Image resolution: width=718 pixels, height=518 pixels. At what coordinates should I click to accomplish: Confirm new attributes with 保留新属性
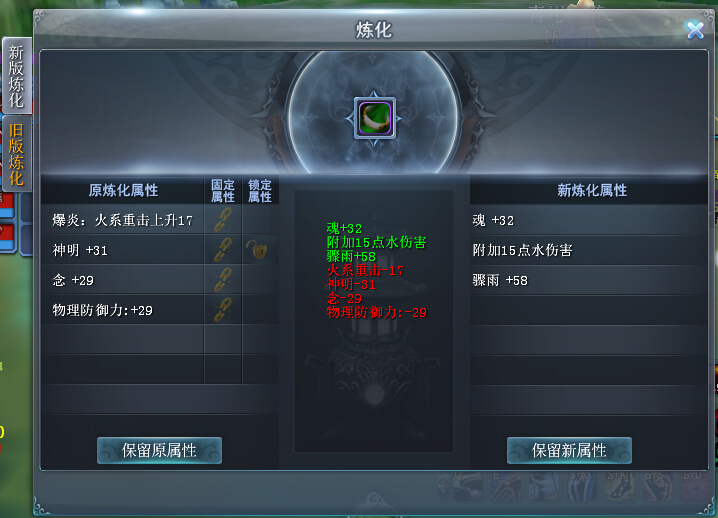pos(569,450)
